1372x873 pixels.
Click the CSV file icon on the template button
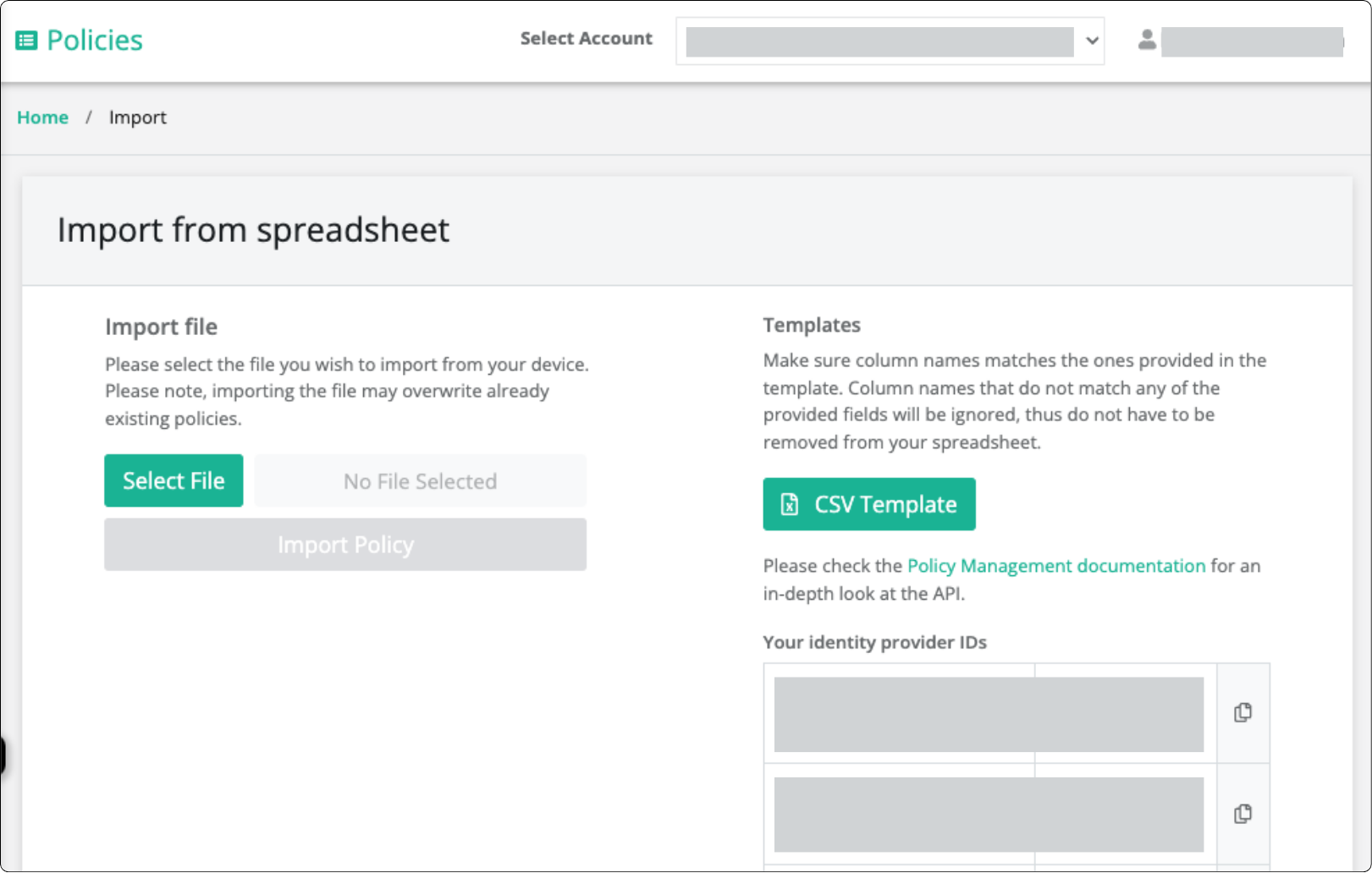(x=788, y=504)
